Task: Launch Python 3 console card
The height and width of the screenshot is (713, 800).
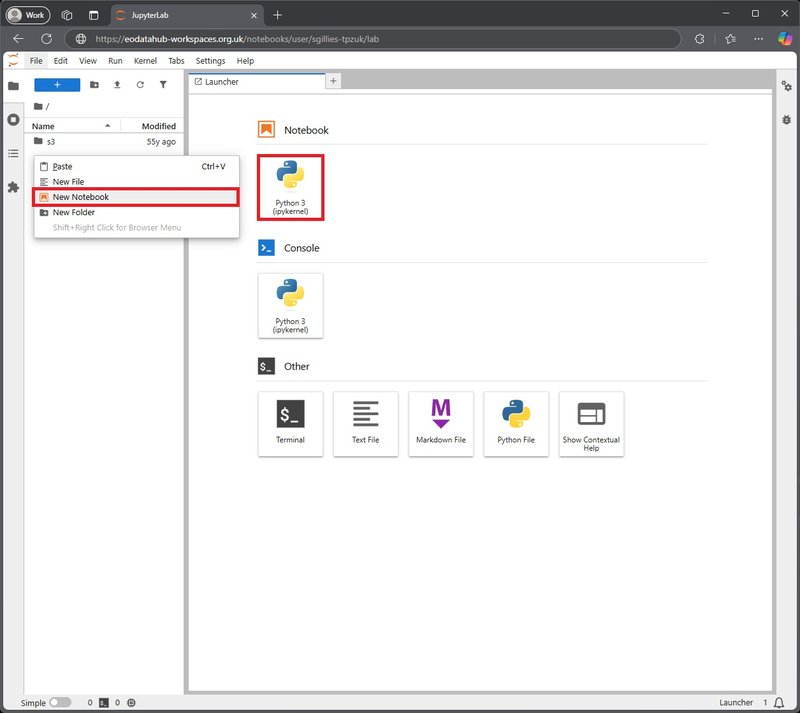Action: pos(290,305)
